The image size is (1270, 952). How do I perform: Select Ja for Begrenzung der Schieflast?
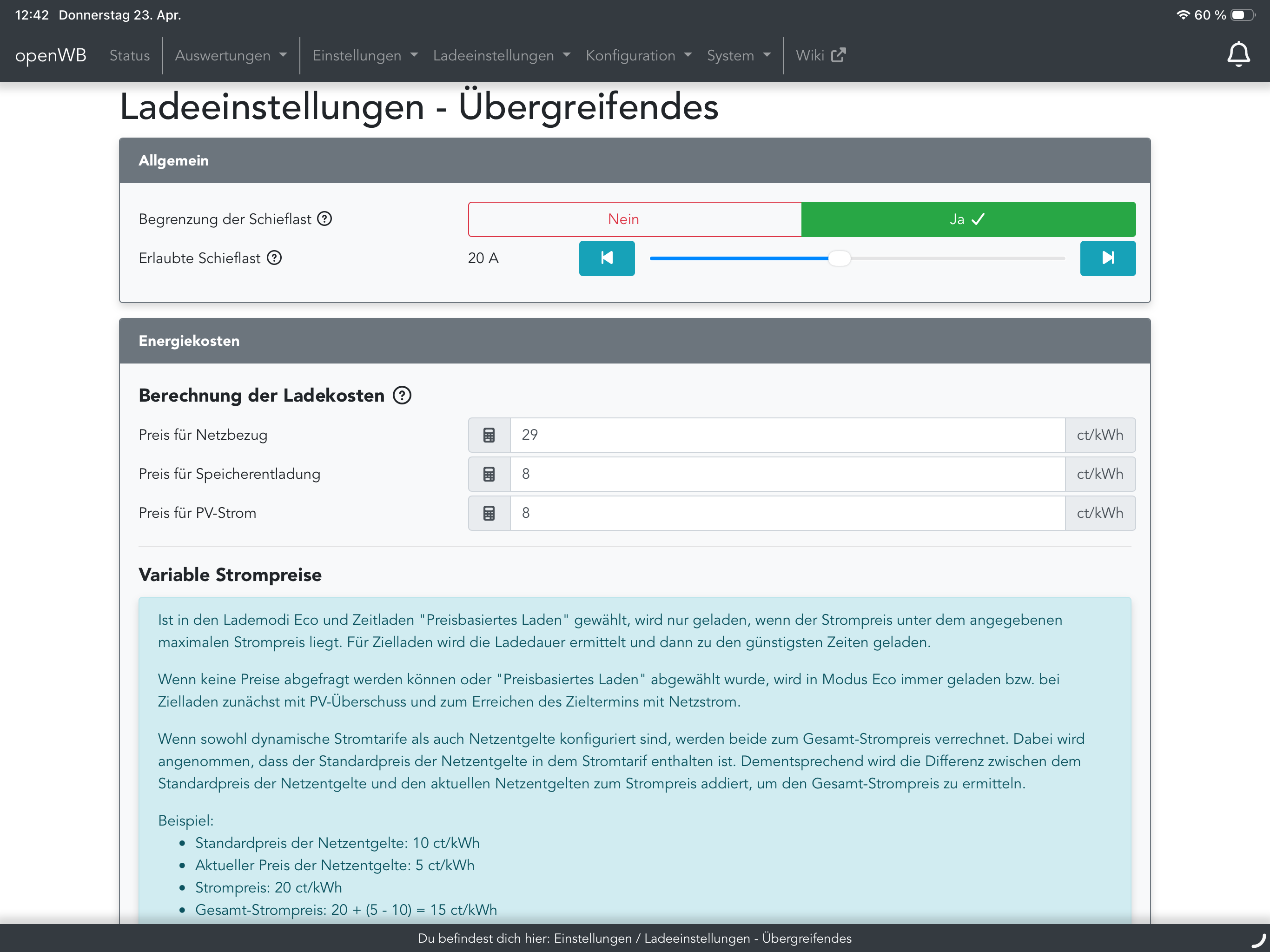pyautogui.click(x=968, y=219)
